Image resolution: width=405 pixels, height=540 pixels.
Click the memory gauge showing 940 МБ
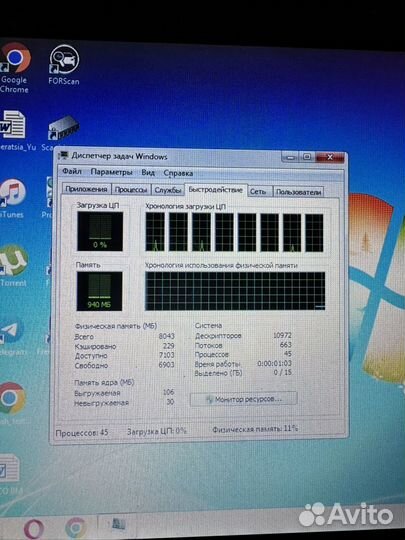click(99, 291)
